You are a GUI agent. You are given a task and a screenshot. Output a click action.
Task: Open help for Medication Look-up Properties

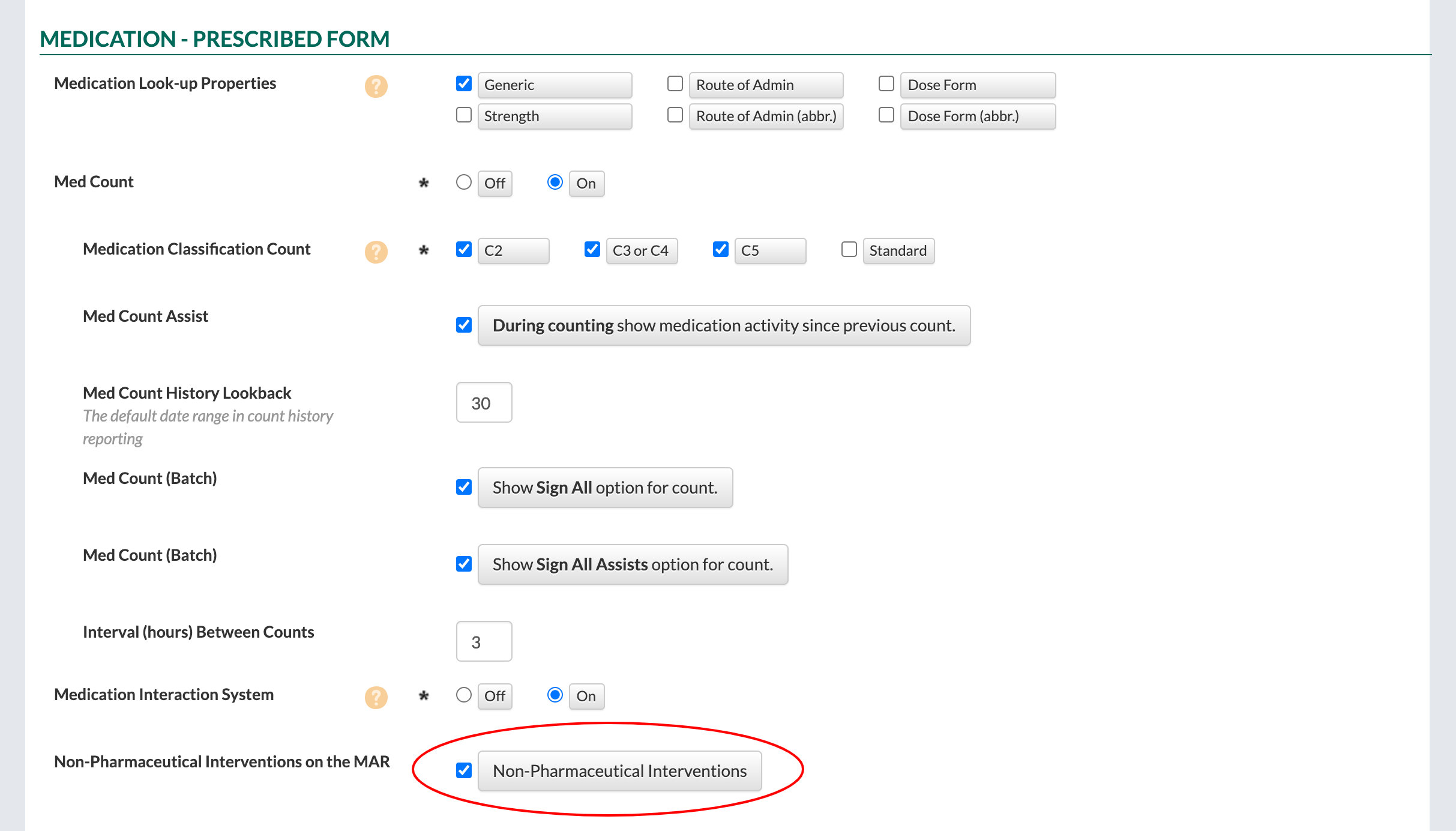376,86
